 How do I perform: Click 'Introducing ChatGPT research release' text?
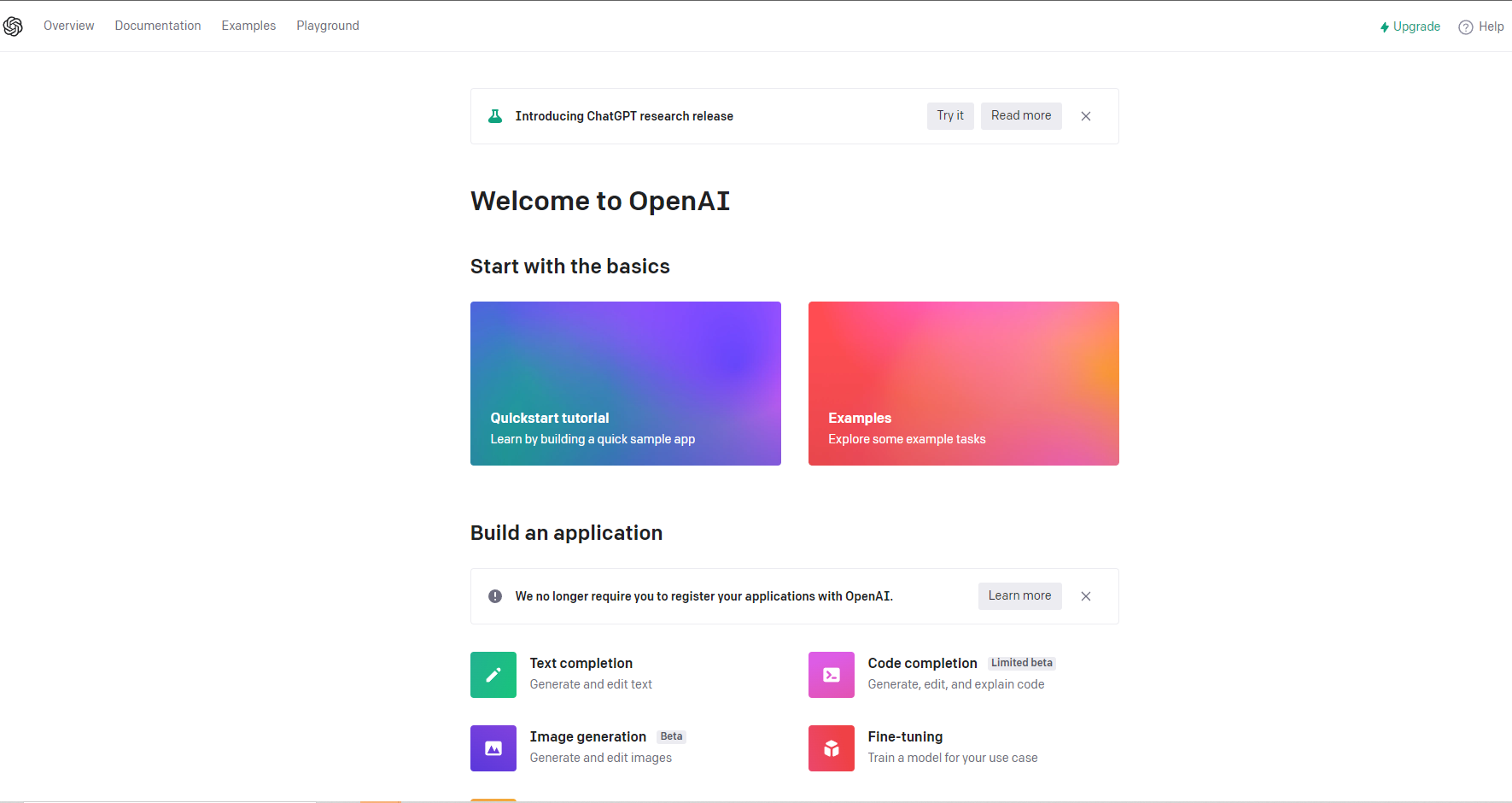pos(624,116)
